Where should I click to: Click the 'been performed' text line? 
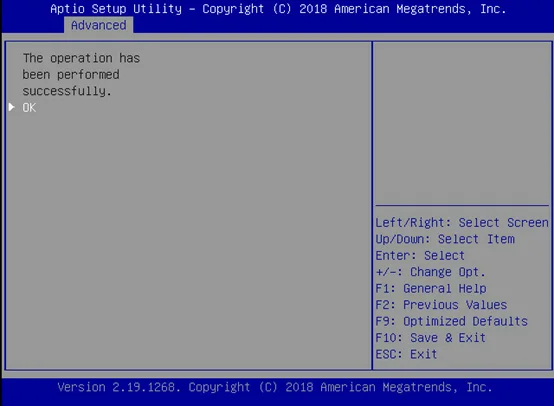(71, 75)
